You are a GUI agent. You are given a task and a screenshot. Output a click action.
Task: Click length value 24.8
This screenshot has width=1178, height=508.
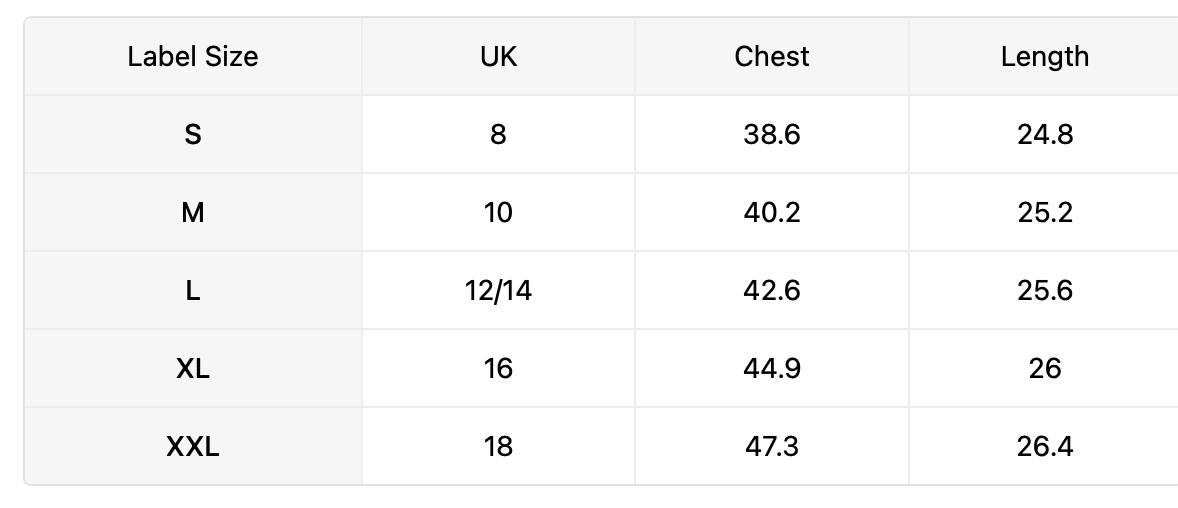click(1044, 135)
